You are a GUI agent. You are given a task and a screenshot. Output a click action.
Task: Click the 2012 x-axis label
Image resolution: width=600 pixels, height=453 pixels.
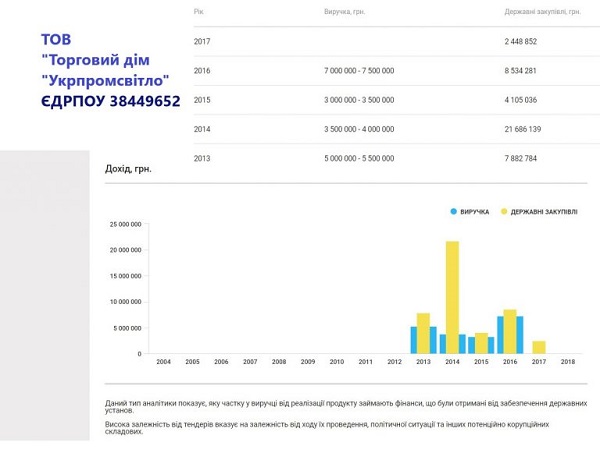(x=395, y=362)
